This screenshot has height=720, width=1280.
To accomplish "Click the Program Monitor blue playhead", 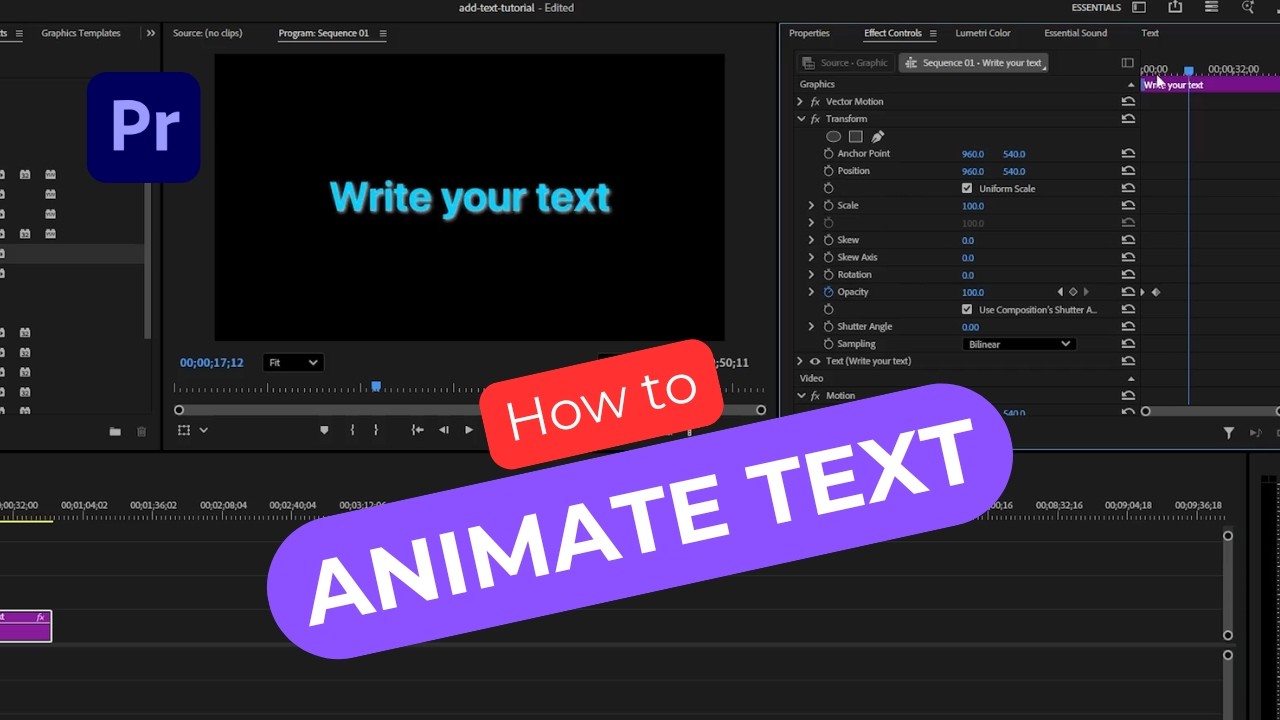I will (x=376, y=386).
